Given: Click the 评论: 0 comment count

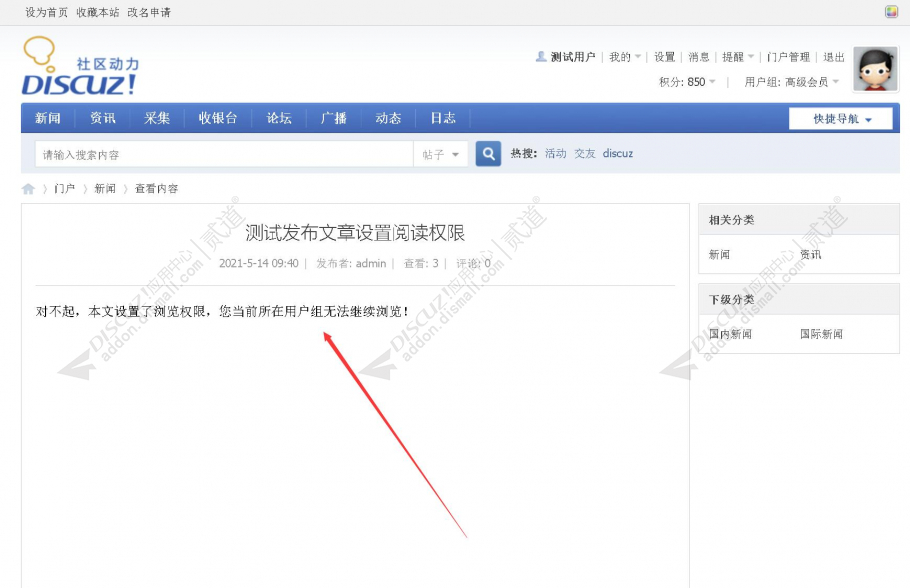Looking at the screenshot, I should click(473, 264).
